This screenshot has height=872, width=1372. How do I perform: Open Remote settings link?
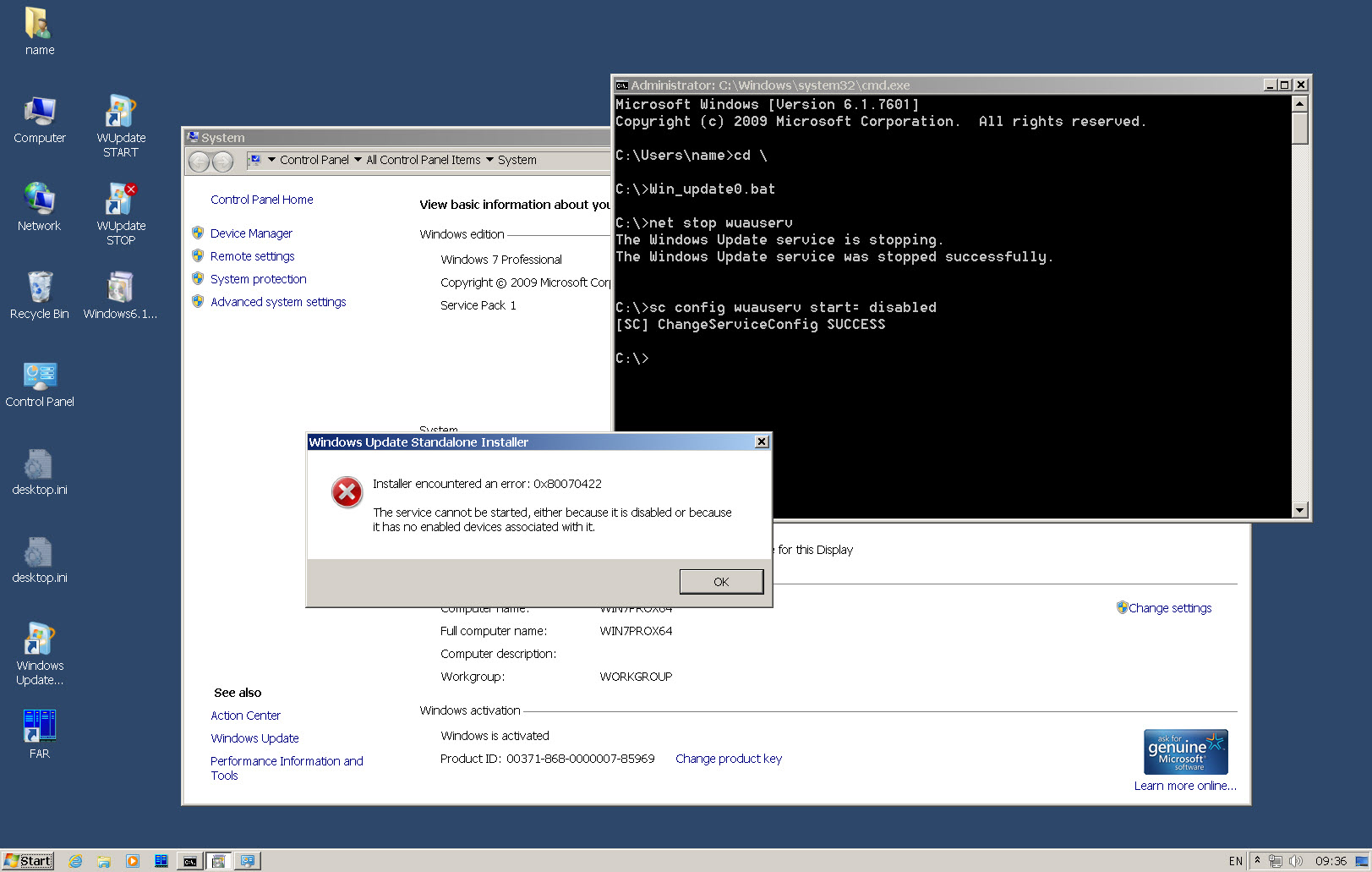[x=252, y=256]
